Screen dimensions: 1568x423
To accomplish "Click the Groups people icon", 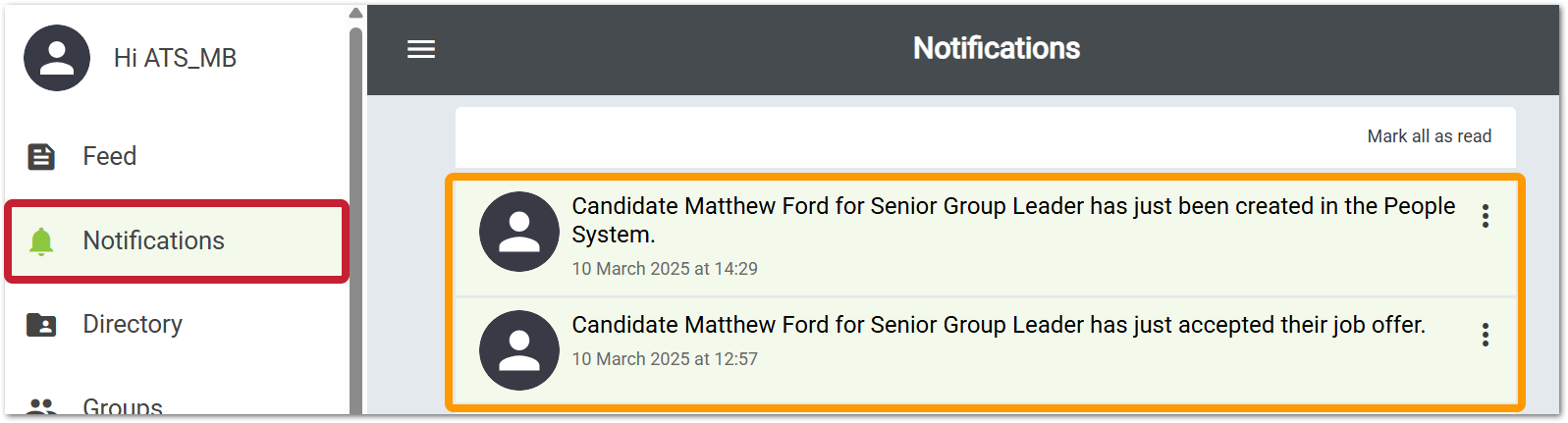I will point(41,405).
